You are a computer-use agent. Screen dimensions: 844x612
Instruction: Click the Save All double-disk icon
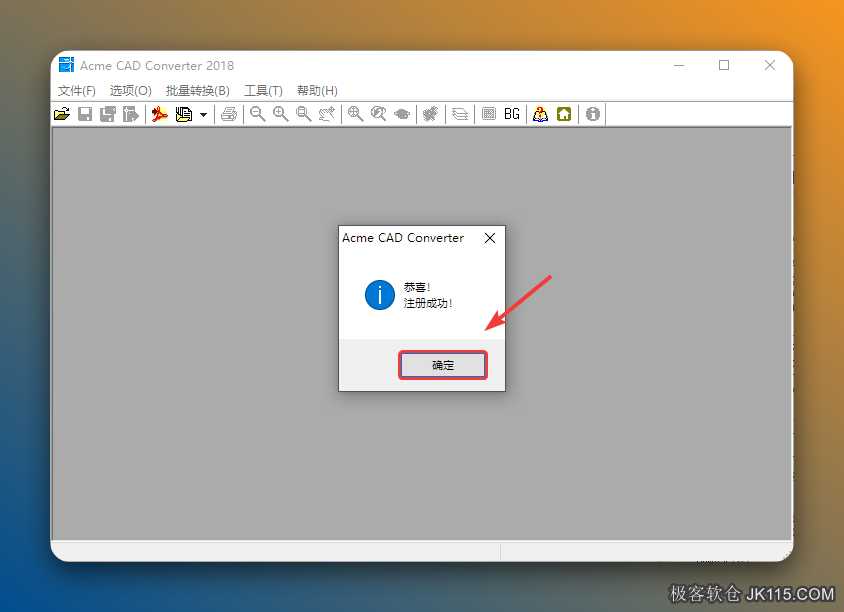tap(108, 114)
